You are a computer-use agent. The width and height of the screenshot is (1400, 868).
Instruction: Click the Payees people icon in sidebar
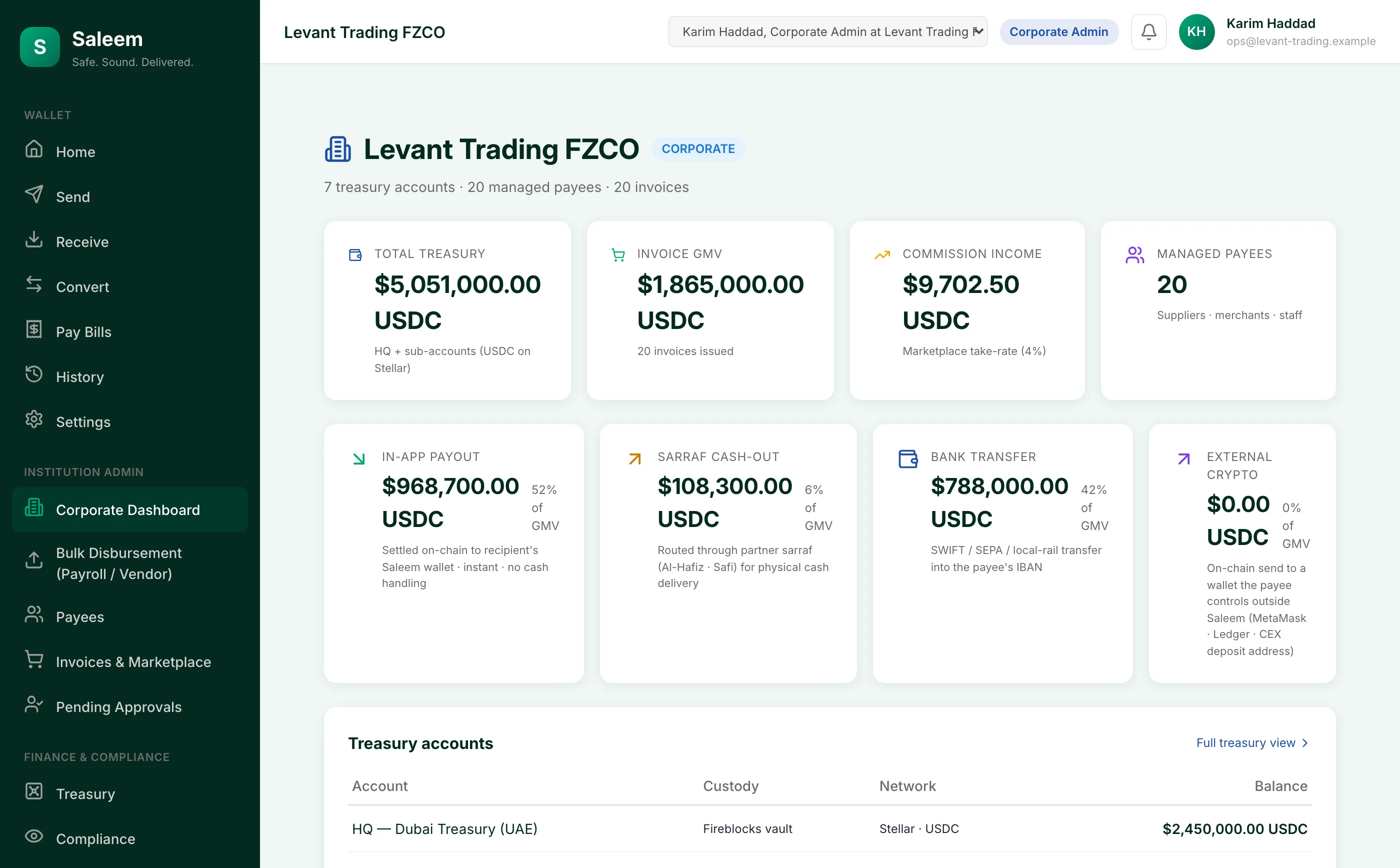(x=34, y=614)
